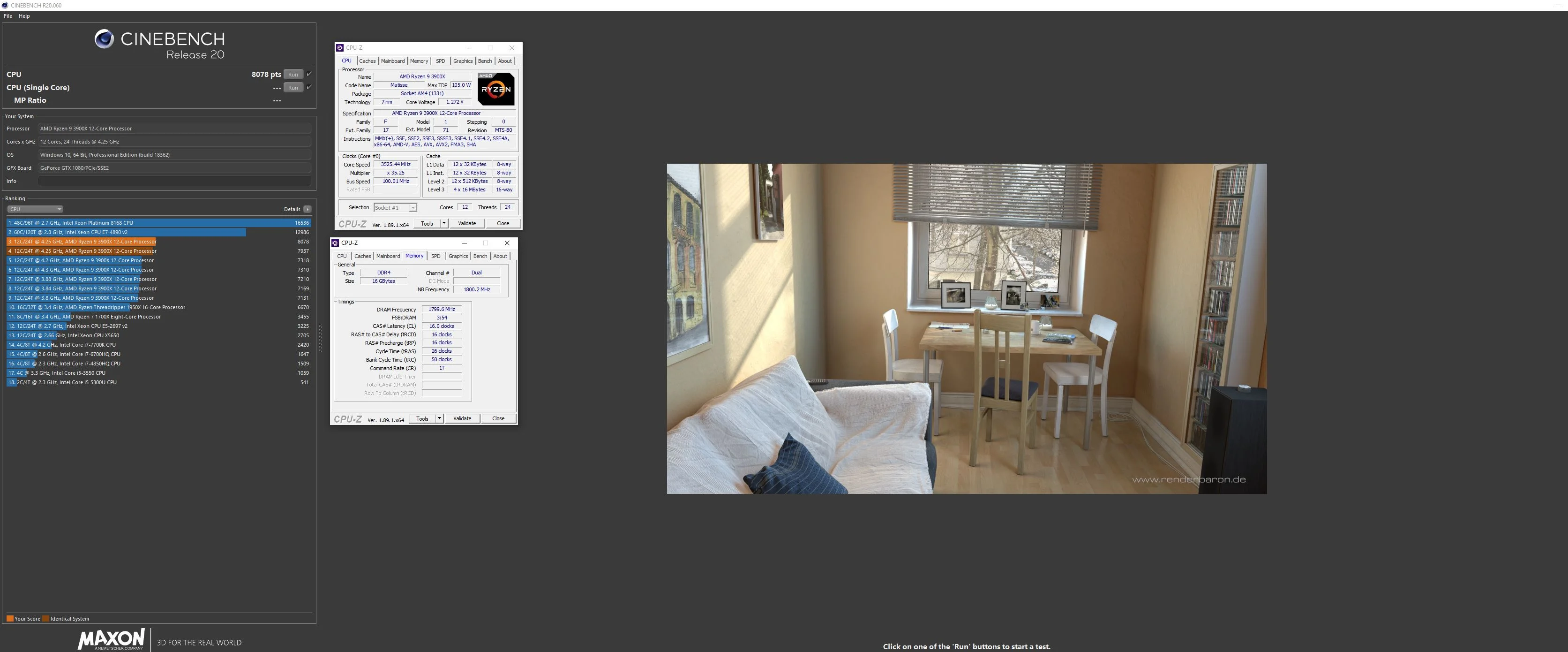The image size is (1568, 652).
Task: Click Validate in upper CPU-Z window
Action: (467, 224)
